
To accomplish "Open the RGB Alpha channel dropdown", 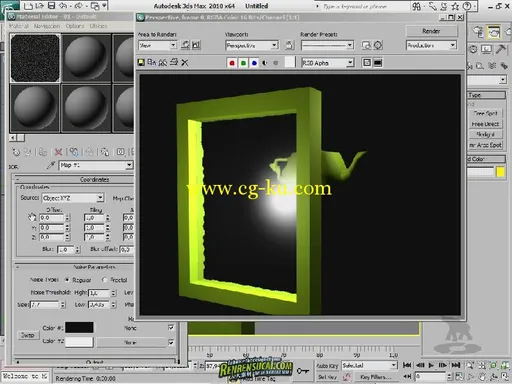I will point(327,63).
